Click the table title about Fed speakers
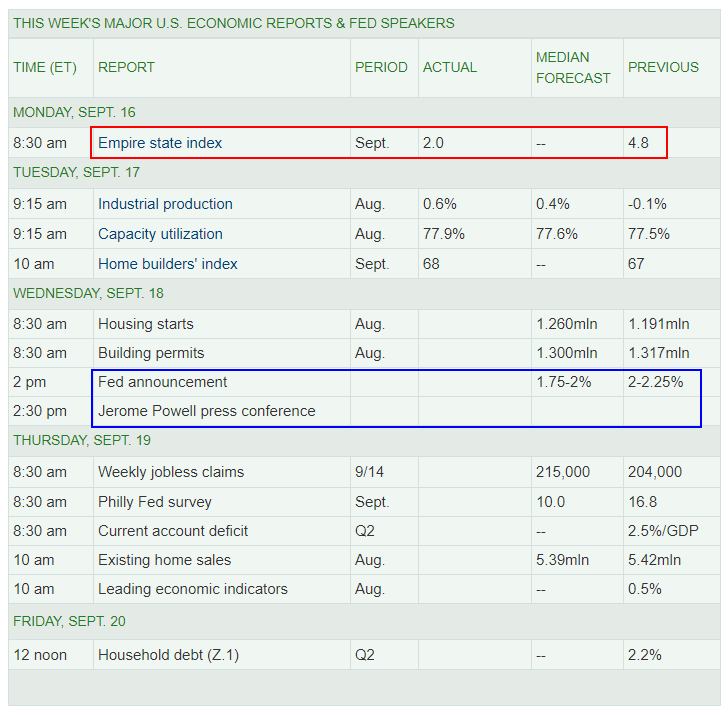Viewport: 728px width, 715px height. 234,23
